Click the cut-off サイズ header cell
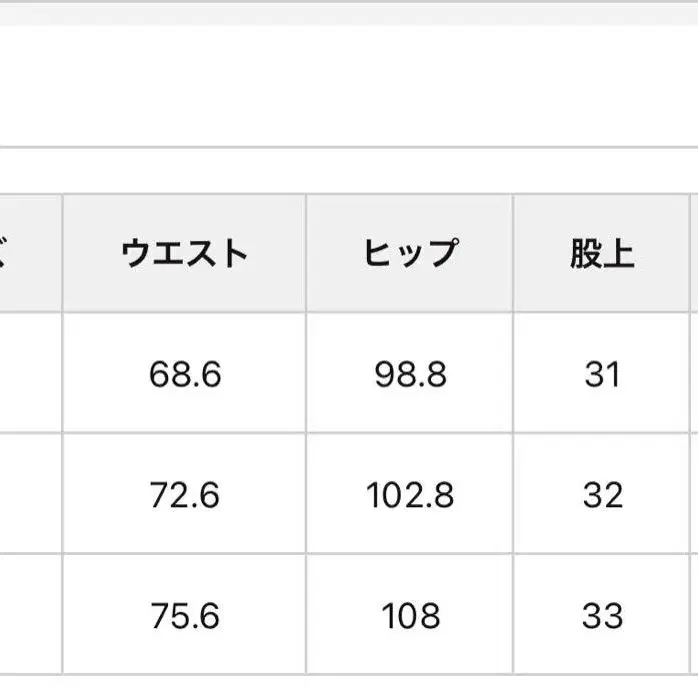698x698 pixels. click(30, 253)
